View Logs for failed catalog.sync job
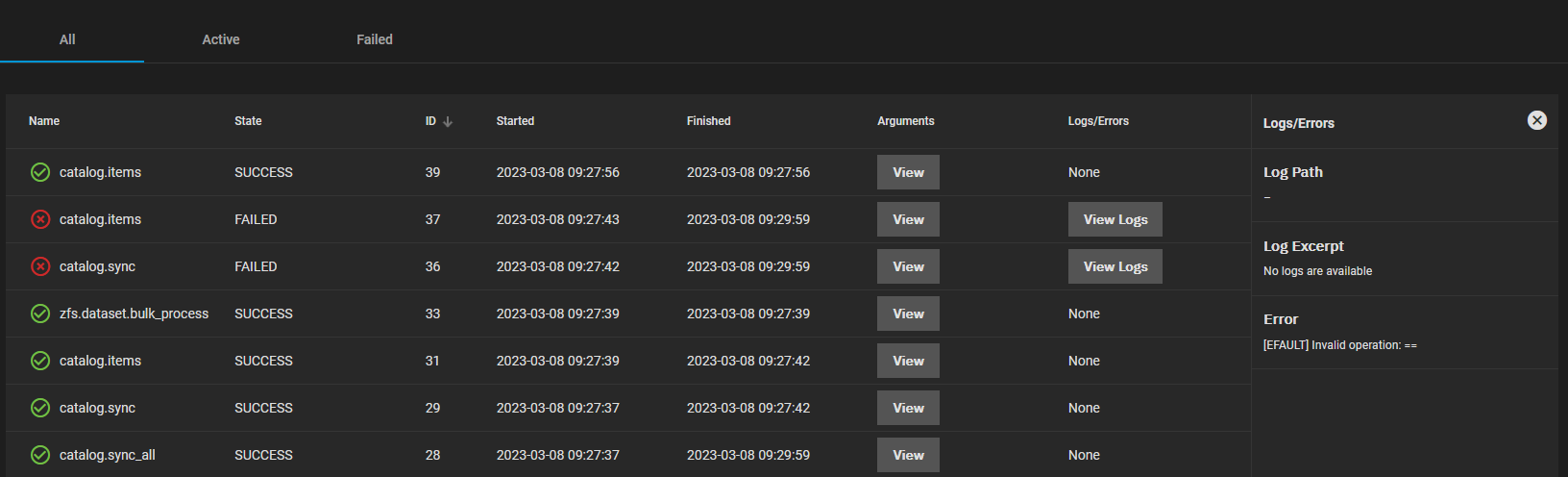The image size is (1568, 477). [x=1115, y=266]
